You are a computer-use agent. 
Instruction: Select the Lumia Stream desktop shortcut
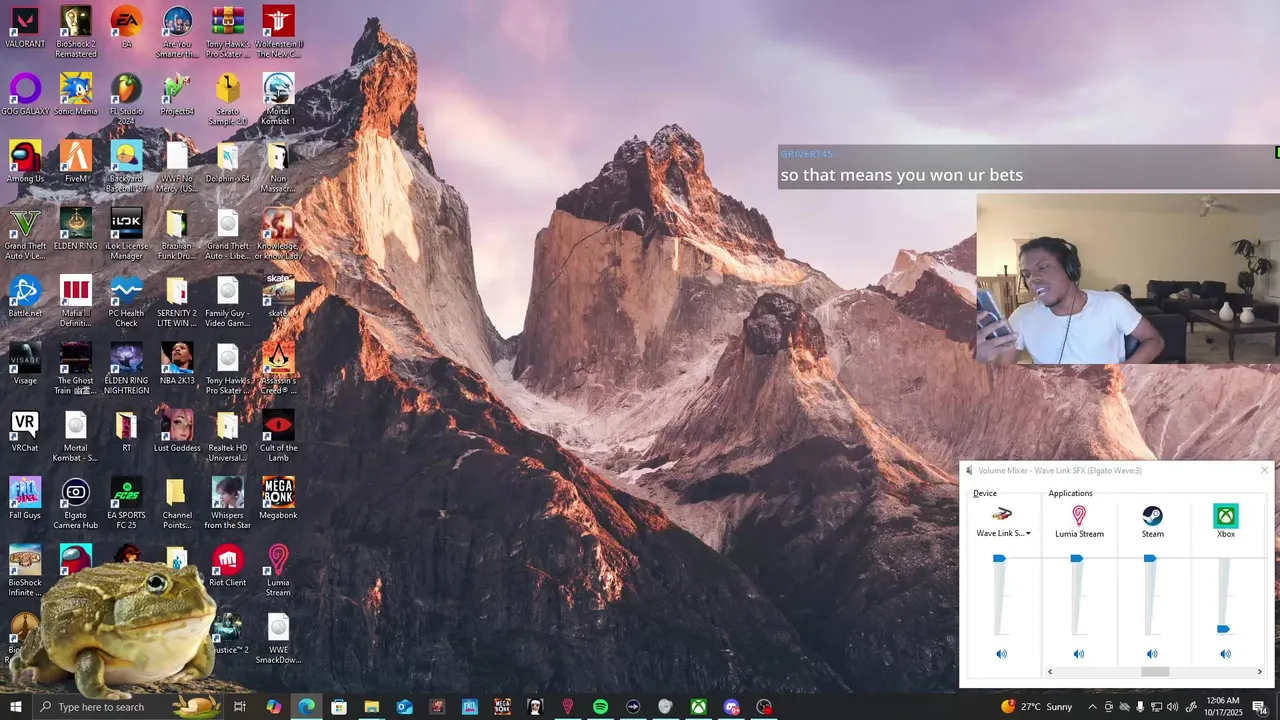coord(278,570)
